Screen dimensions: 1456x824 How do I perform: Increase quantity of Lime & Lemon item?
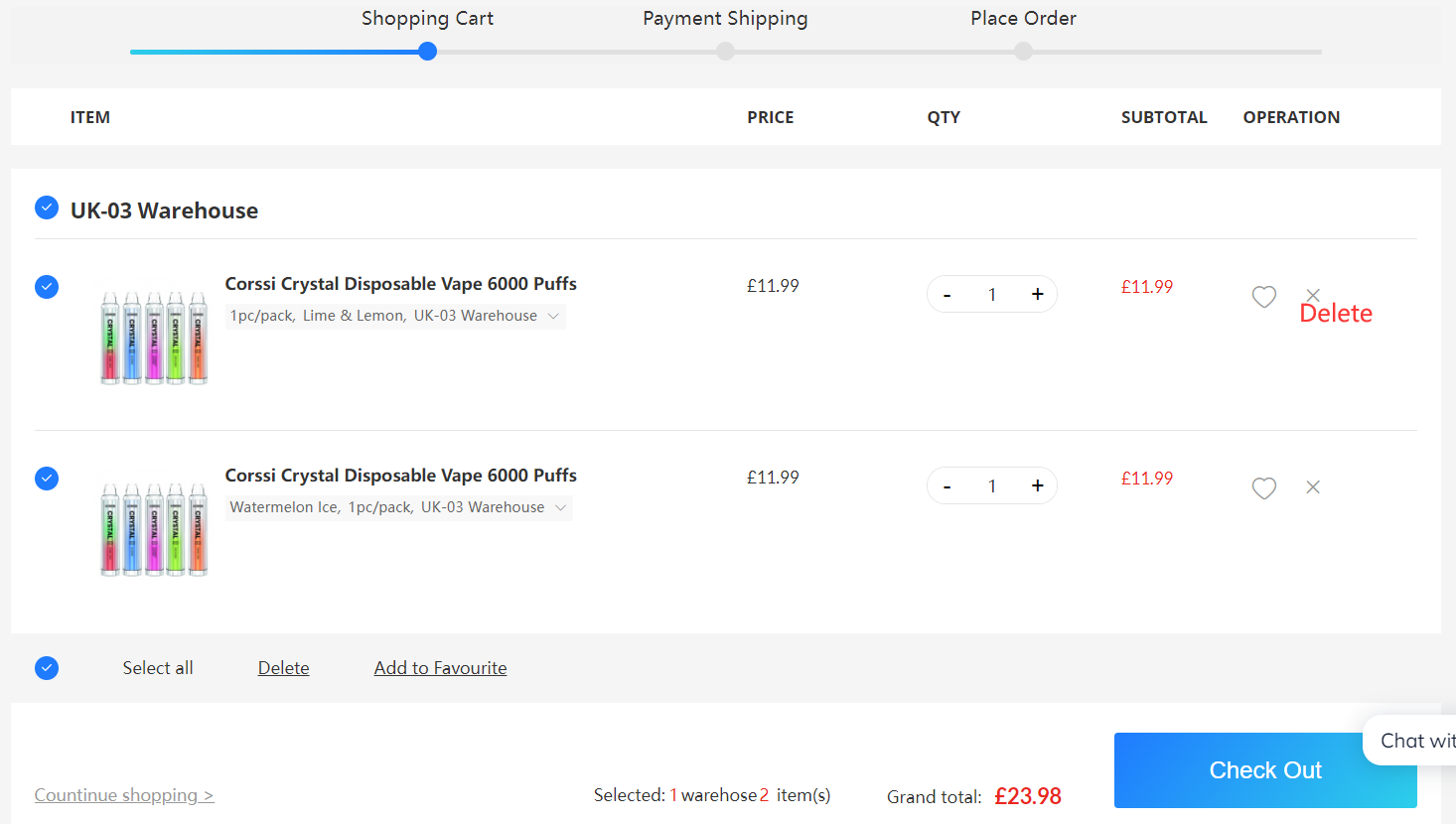(x=1037, y=294)
